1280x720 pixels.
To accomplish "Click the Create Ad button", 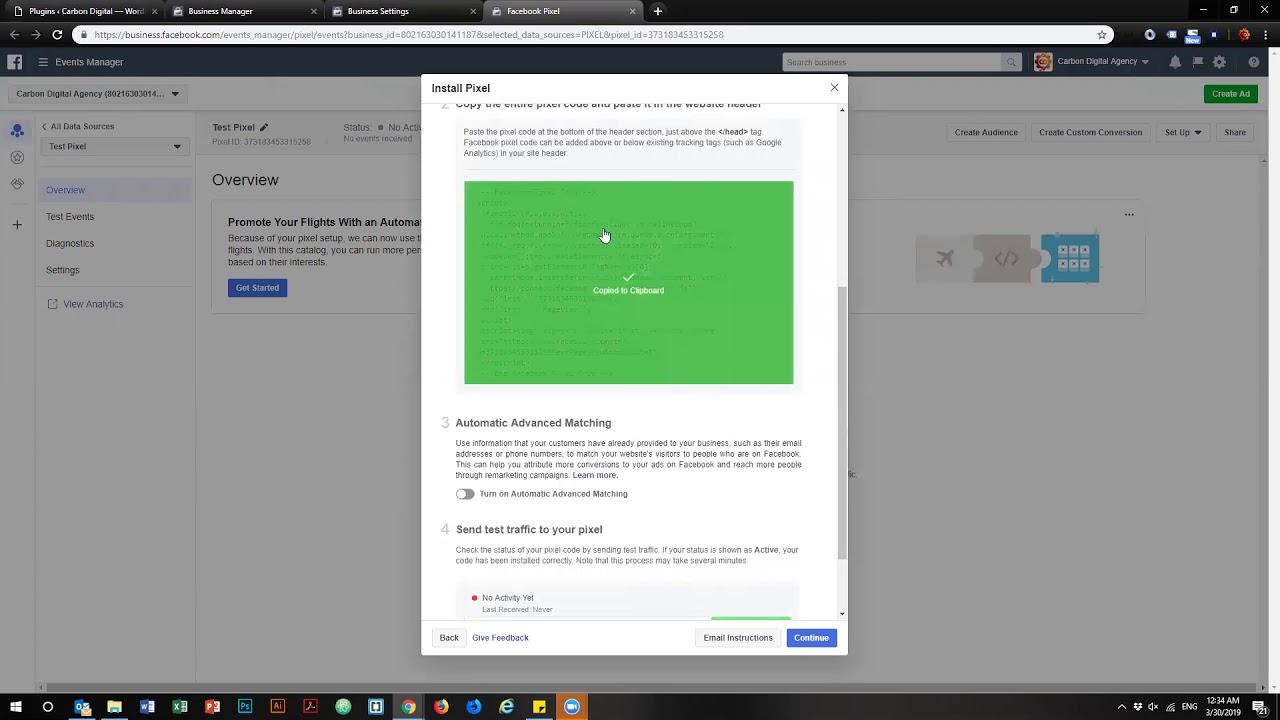I will pos(1230,94).
